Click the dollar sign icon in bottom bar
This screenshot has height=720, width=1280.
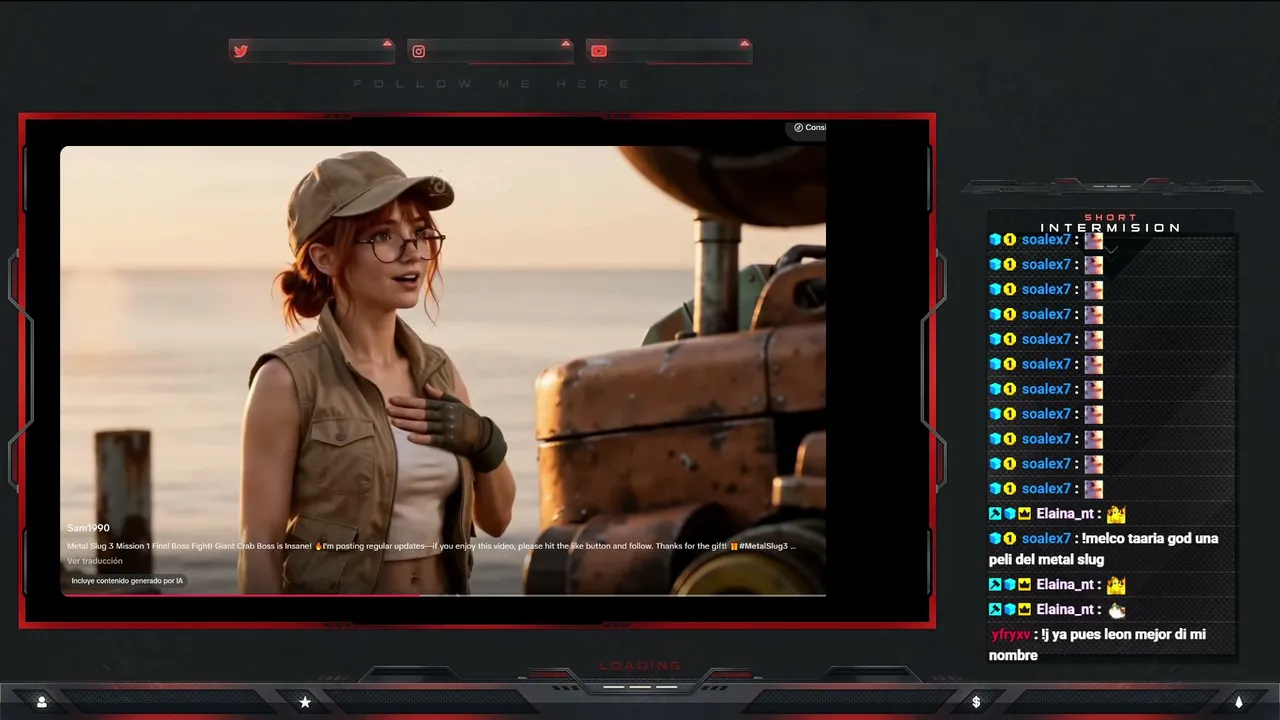pyautogui.click(x=976, y=702)
